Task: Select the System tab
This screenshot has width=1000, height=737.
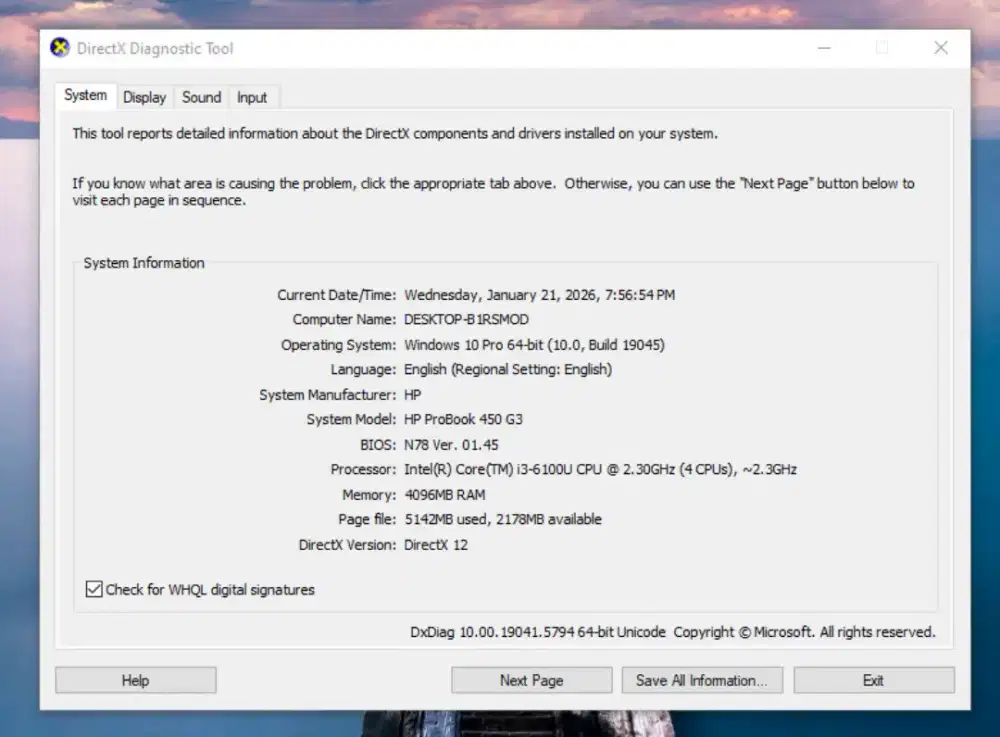Action: tap(85, 96)
